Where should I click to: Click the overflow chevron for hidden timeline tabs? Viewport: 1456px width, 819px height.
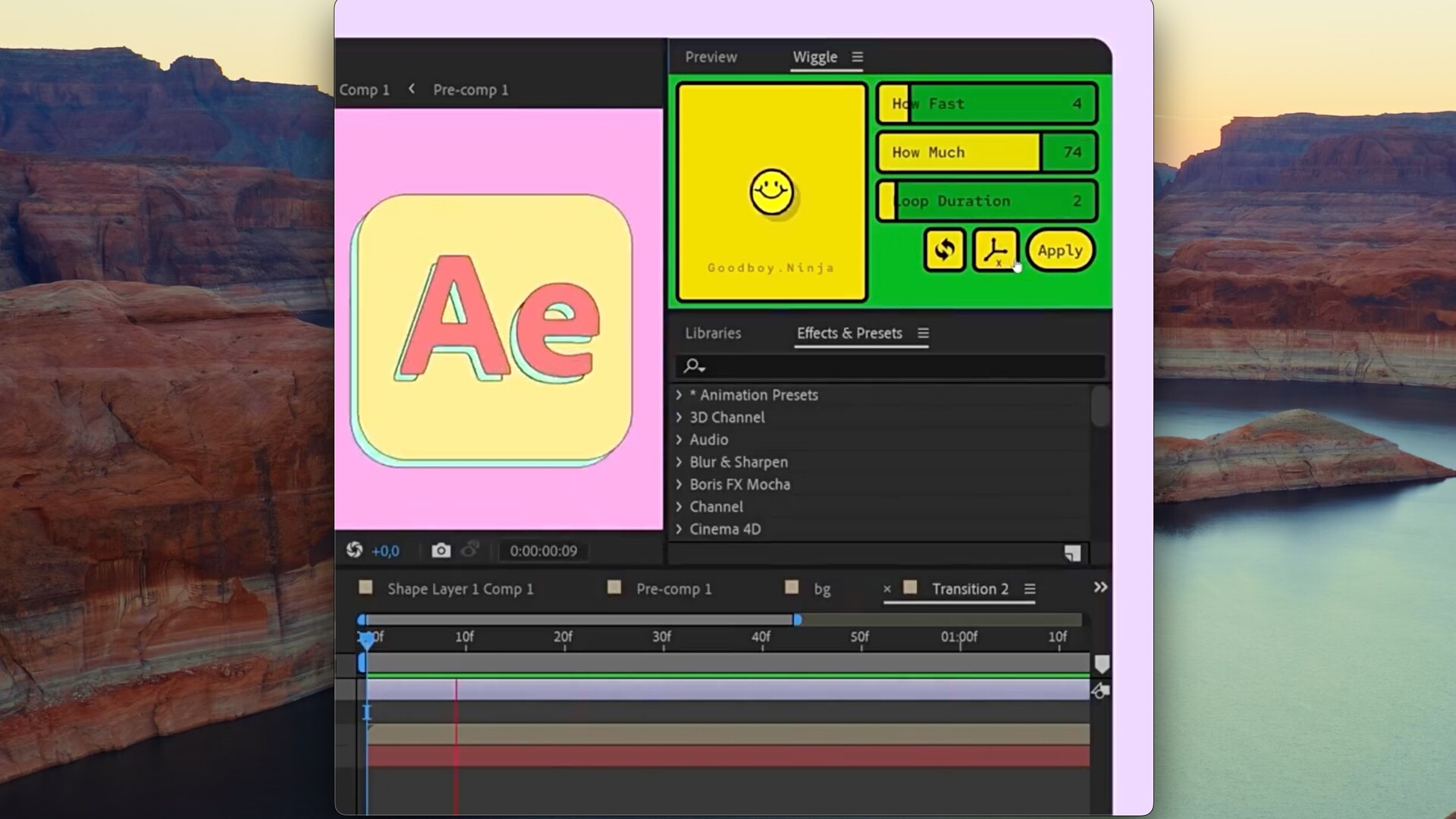(1100, 586)
